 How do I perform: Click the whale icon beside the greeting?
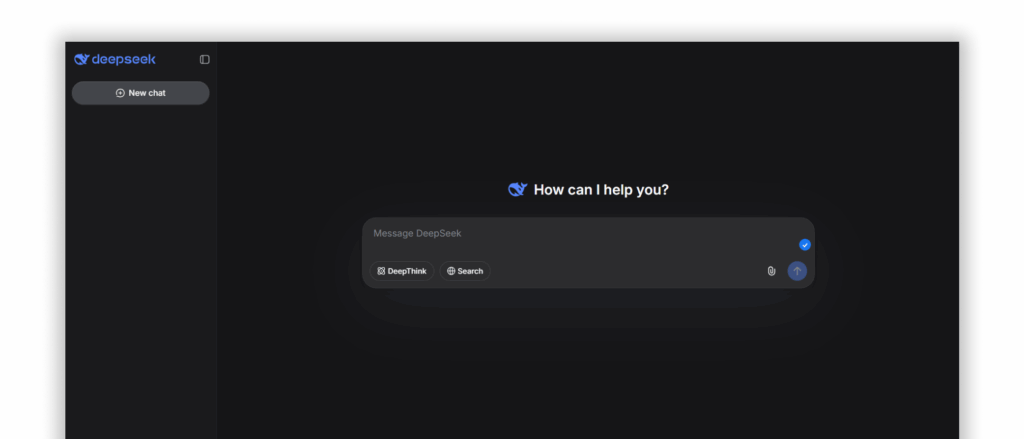coord(517,190)
